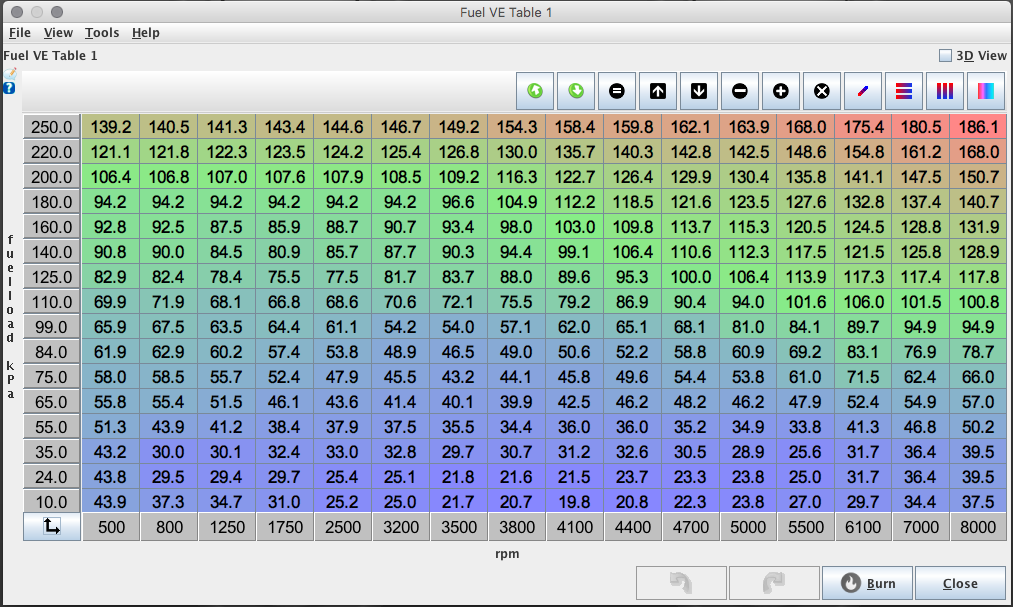Click the equals sign toolbar button
The image size is (1013, 607).
(x=617, y=91)
